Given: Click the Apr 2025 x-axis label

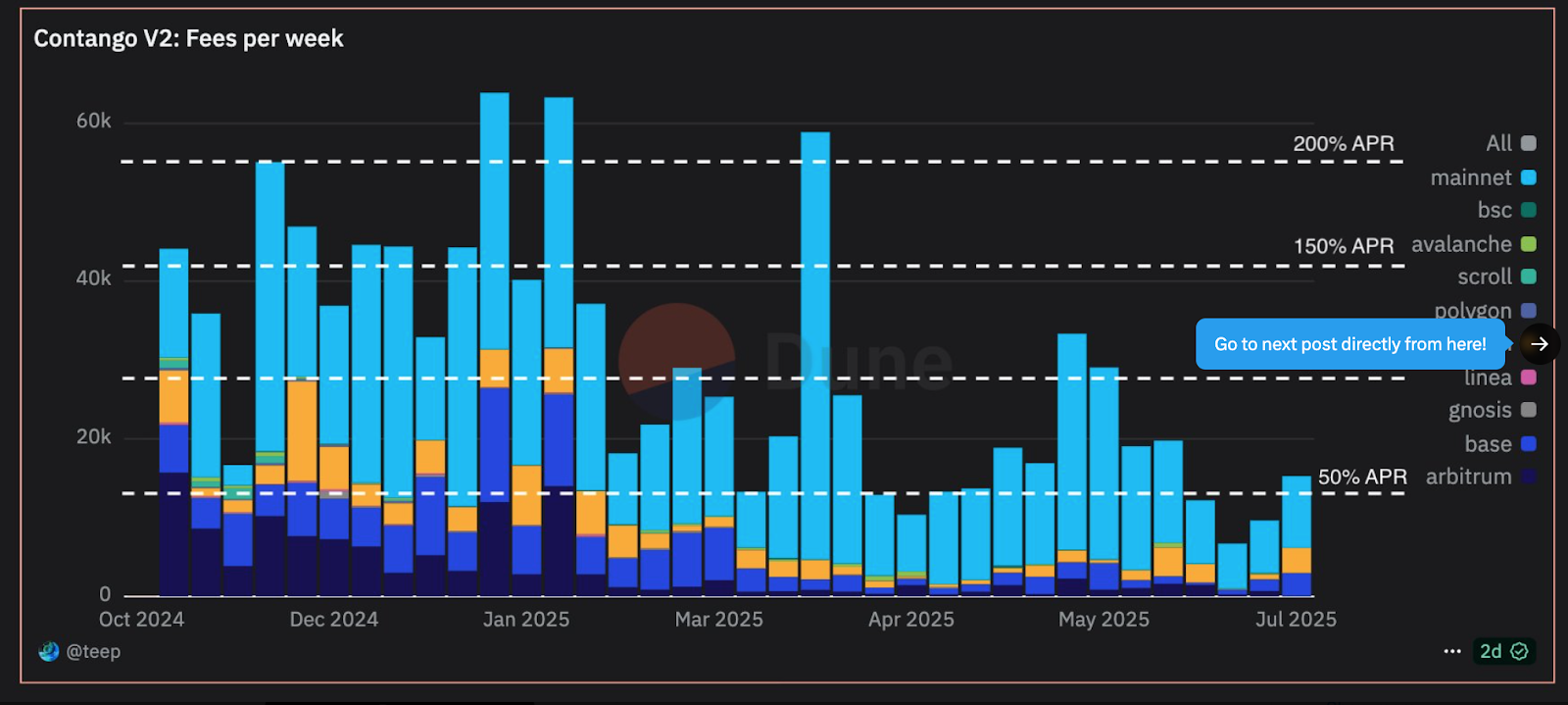Looking at the screenshot, I should [910, 619].
